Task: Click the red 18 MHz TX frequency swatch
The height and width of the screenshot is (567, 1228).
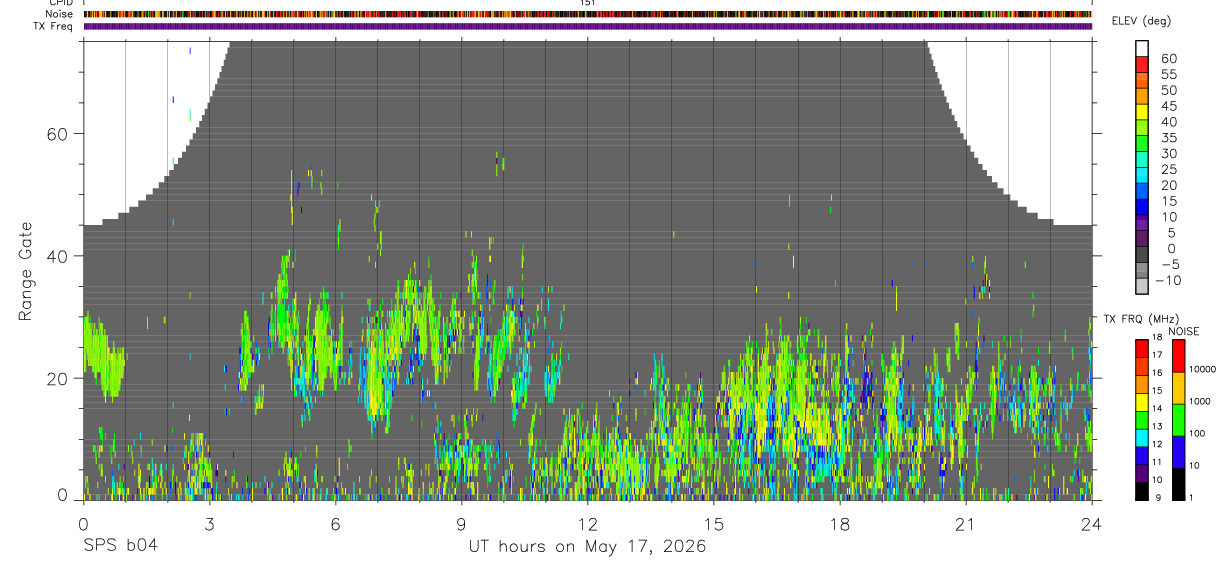Action: tap(1142, 349)
